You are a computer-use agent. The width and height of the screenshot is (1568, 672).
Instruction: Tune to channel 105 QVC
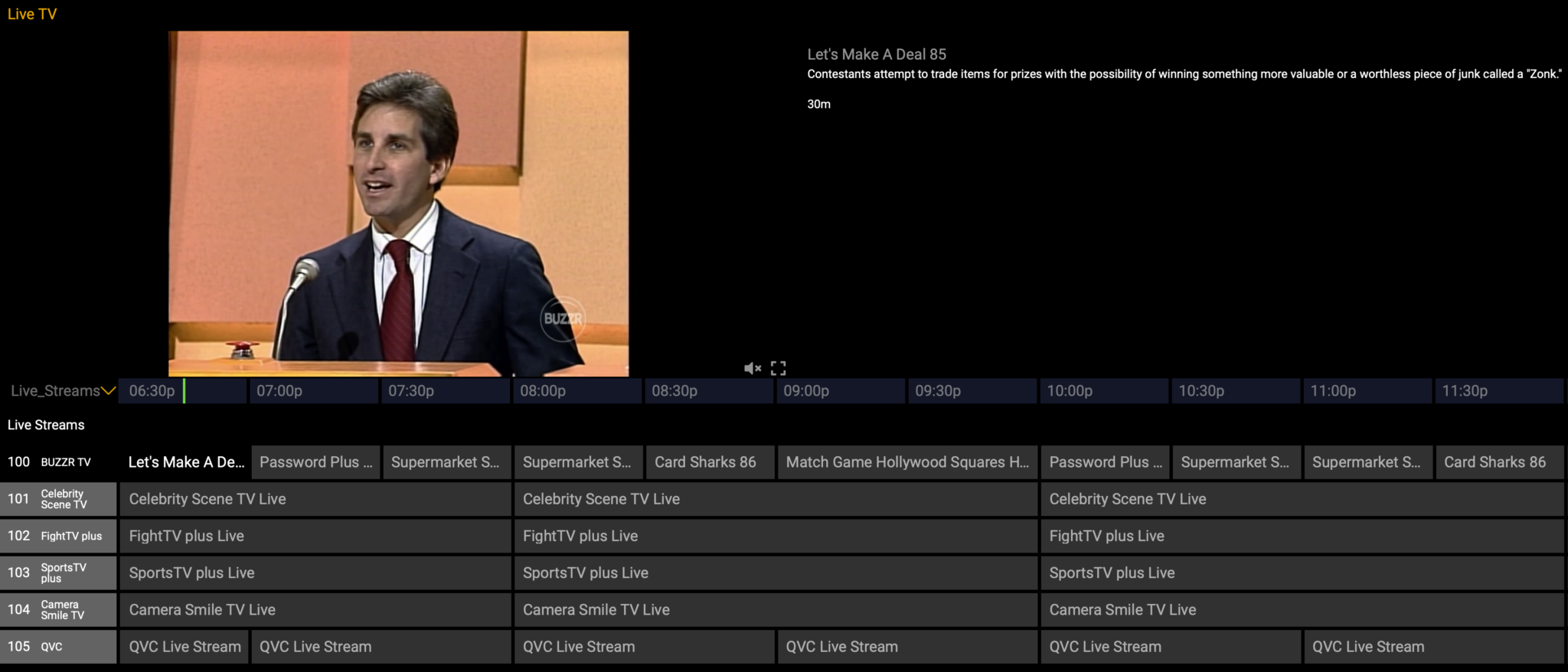tap(58, 647)
